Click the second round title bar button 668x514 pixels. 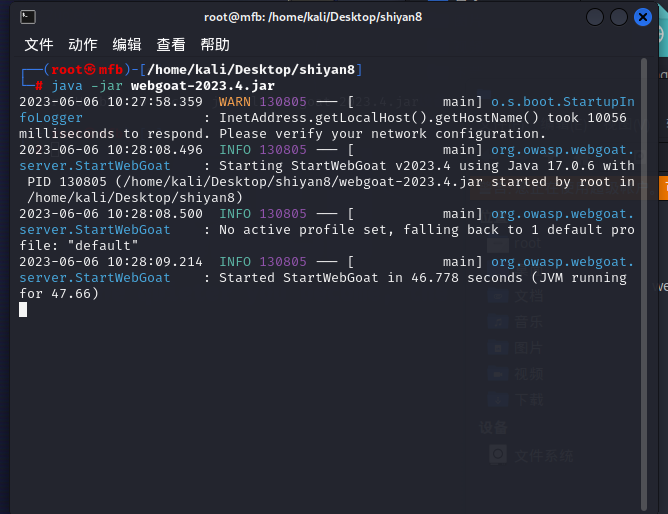coord(619,17)
